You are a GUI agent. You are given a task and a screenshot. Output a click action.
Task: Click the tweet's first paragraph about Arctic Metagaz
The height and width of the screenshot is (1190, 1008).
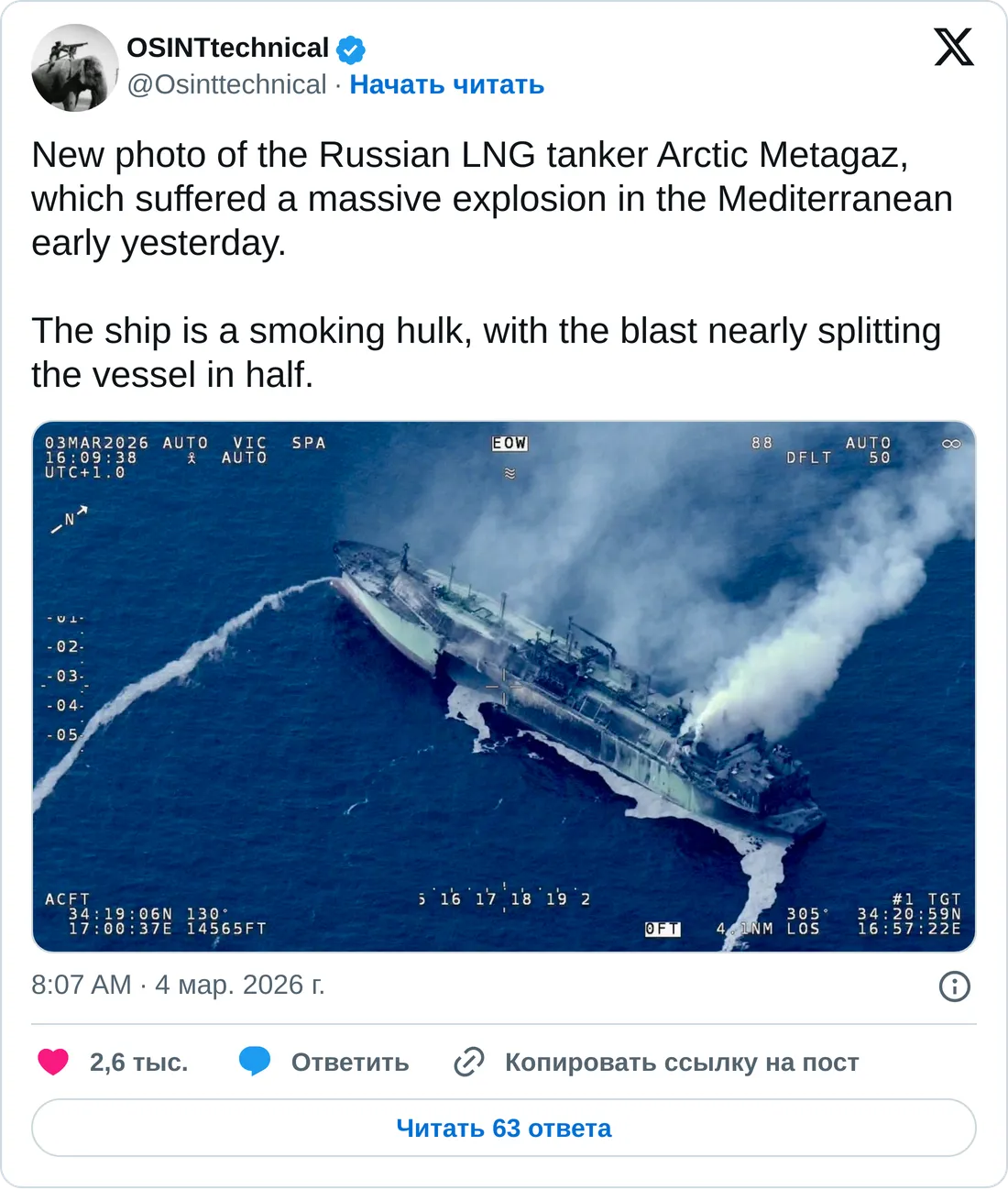pos(491,198)
